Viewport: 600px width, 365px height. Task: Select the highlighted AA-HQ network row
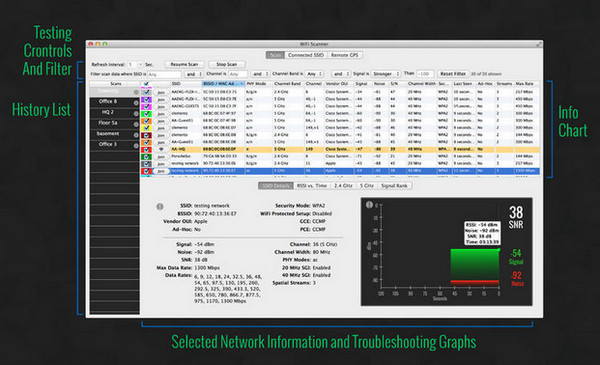tap(340, 149)
